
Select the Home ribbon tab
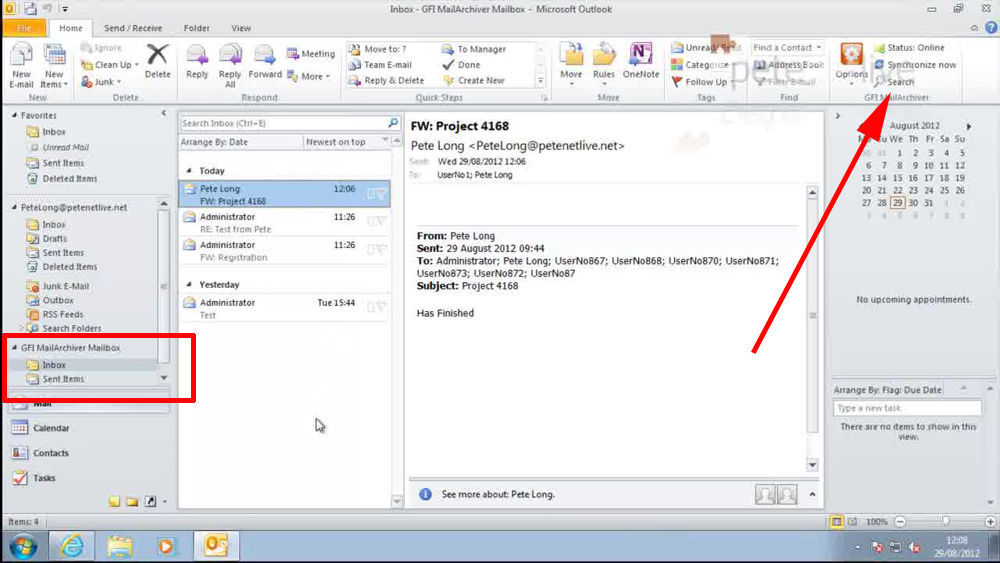click(x=71, y=28)
